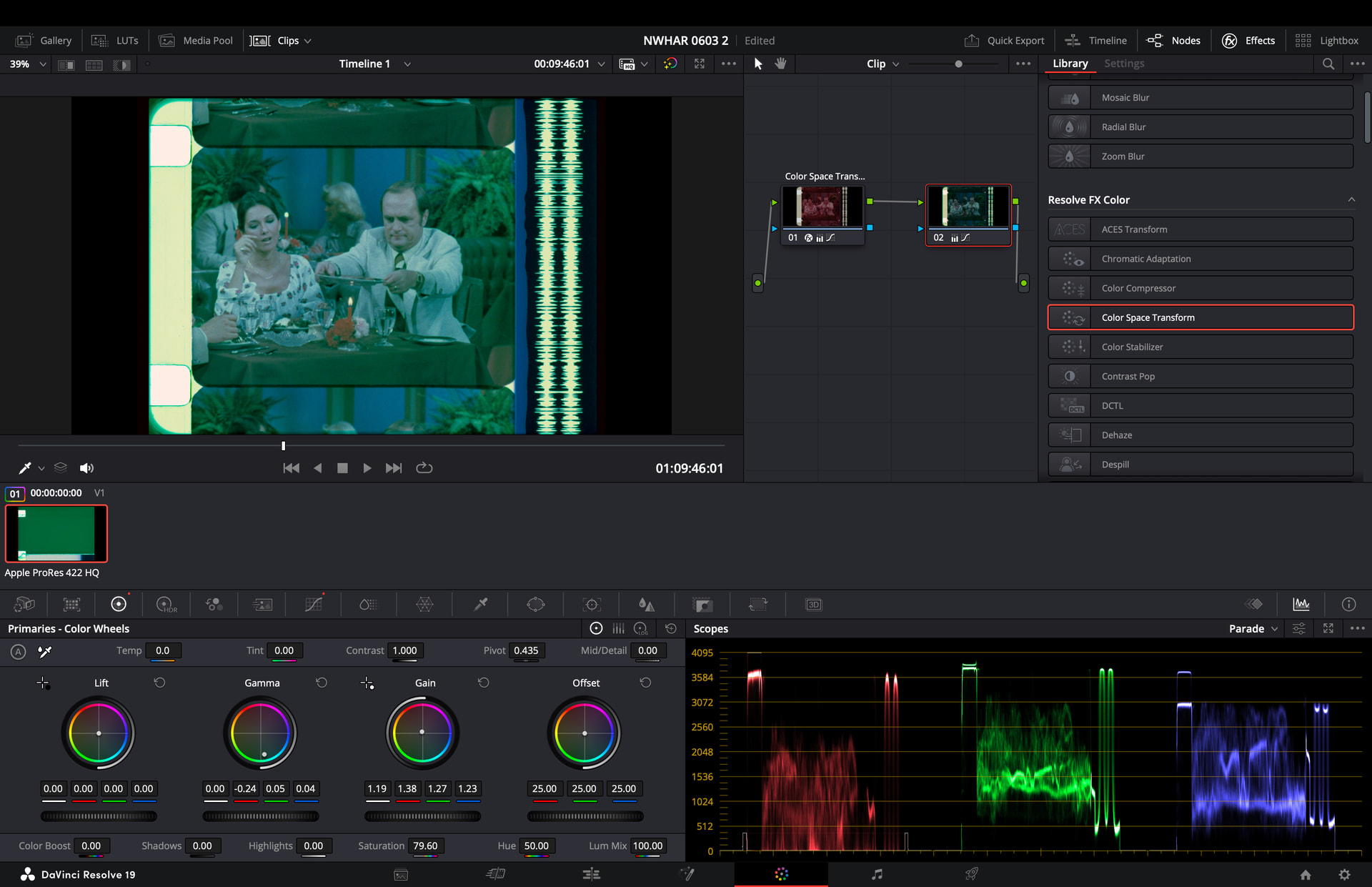
Task: Open the Tracker palette icon
Action: point(592,605)
